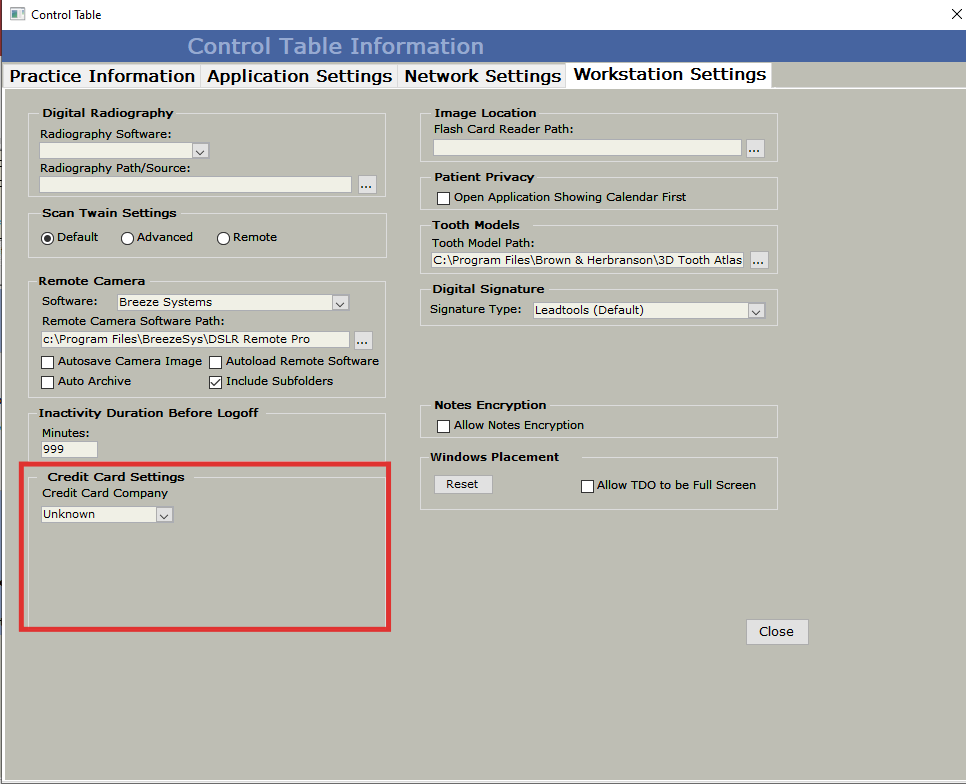Select the Advanced scan twain option
Screen dimensions: 966x784
tap(127, 238)
